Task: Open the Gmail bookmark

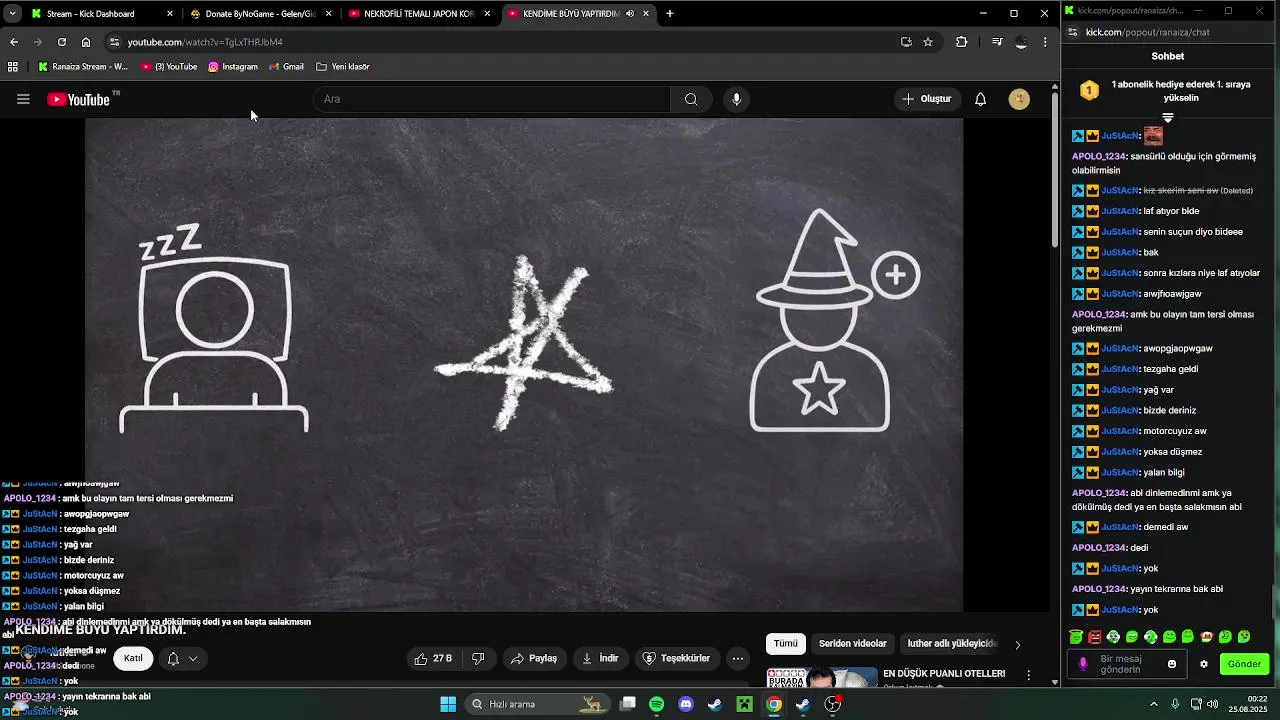Action: pos(286,67)
